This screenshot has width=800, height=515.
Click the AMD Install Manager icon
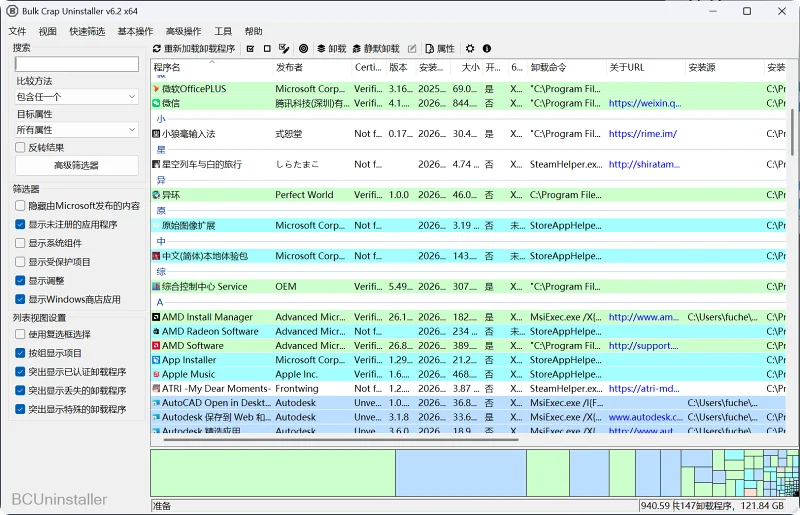[156, 317]
